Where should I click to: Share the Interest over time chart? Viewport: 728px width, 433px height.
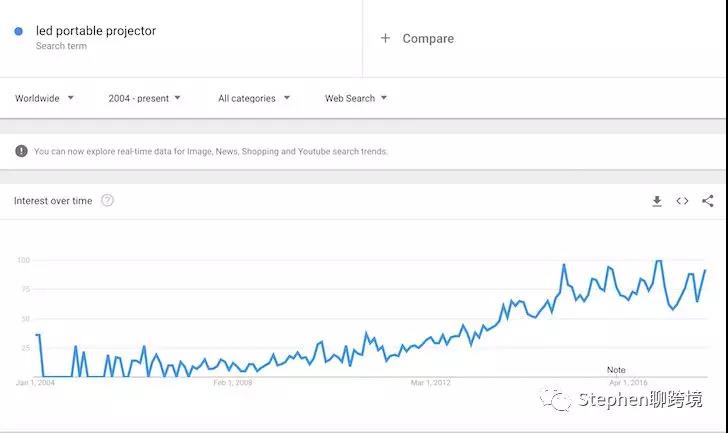(708, 201)
